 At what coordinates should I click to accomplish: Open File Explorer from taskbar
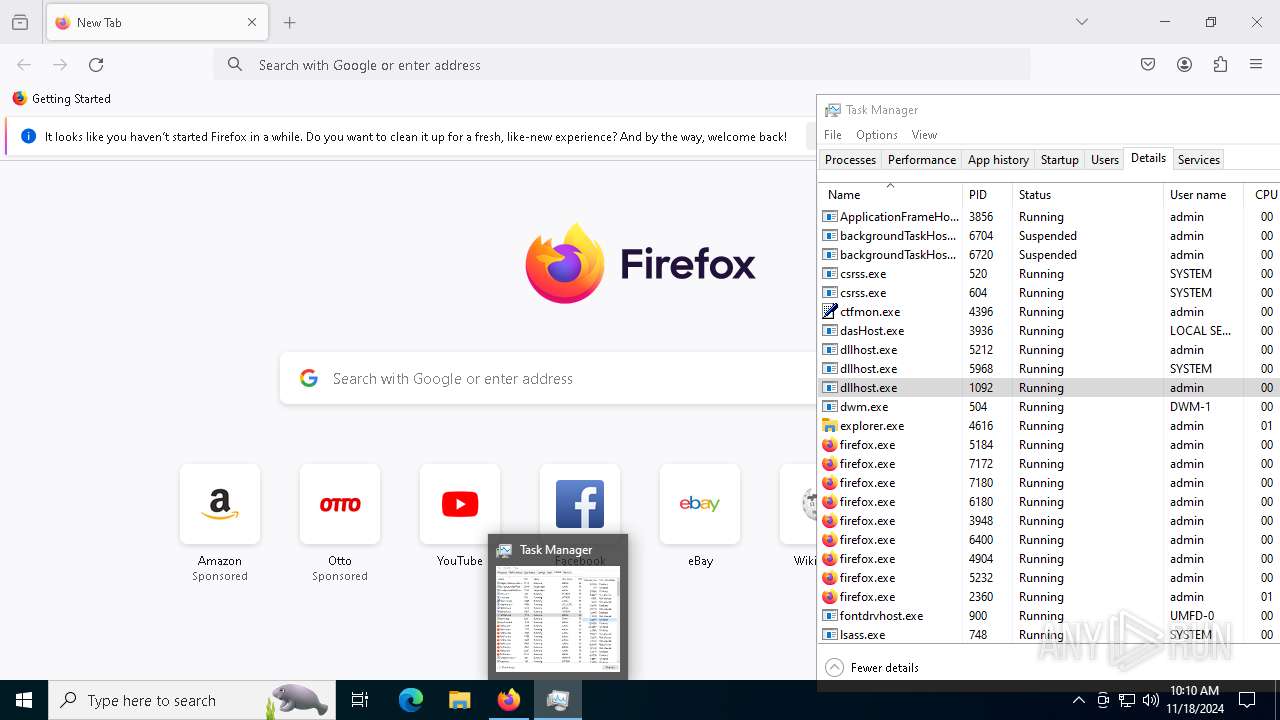pyautogui.click(x=460, y=700)
